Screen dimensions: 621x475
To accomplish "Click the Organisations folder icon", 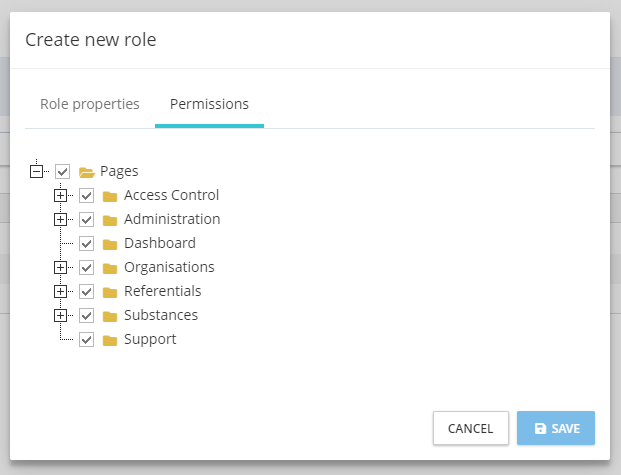I will pyautogui.click(x=110, y=268).
